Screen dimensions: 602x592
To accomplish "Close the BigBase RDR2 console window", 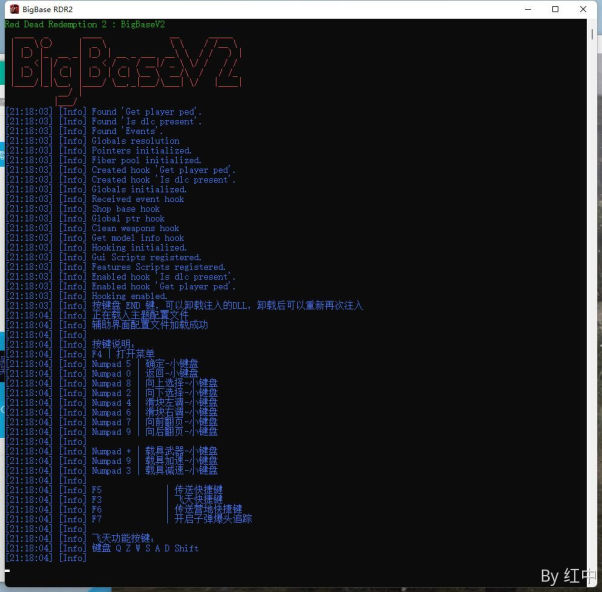I will coord(583,9).
